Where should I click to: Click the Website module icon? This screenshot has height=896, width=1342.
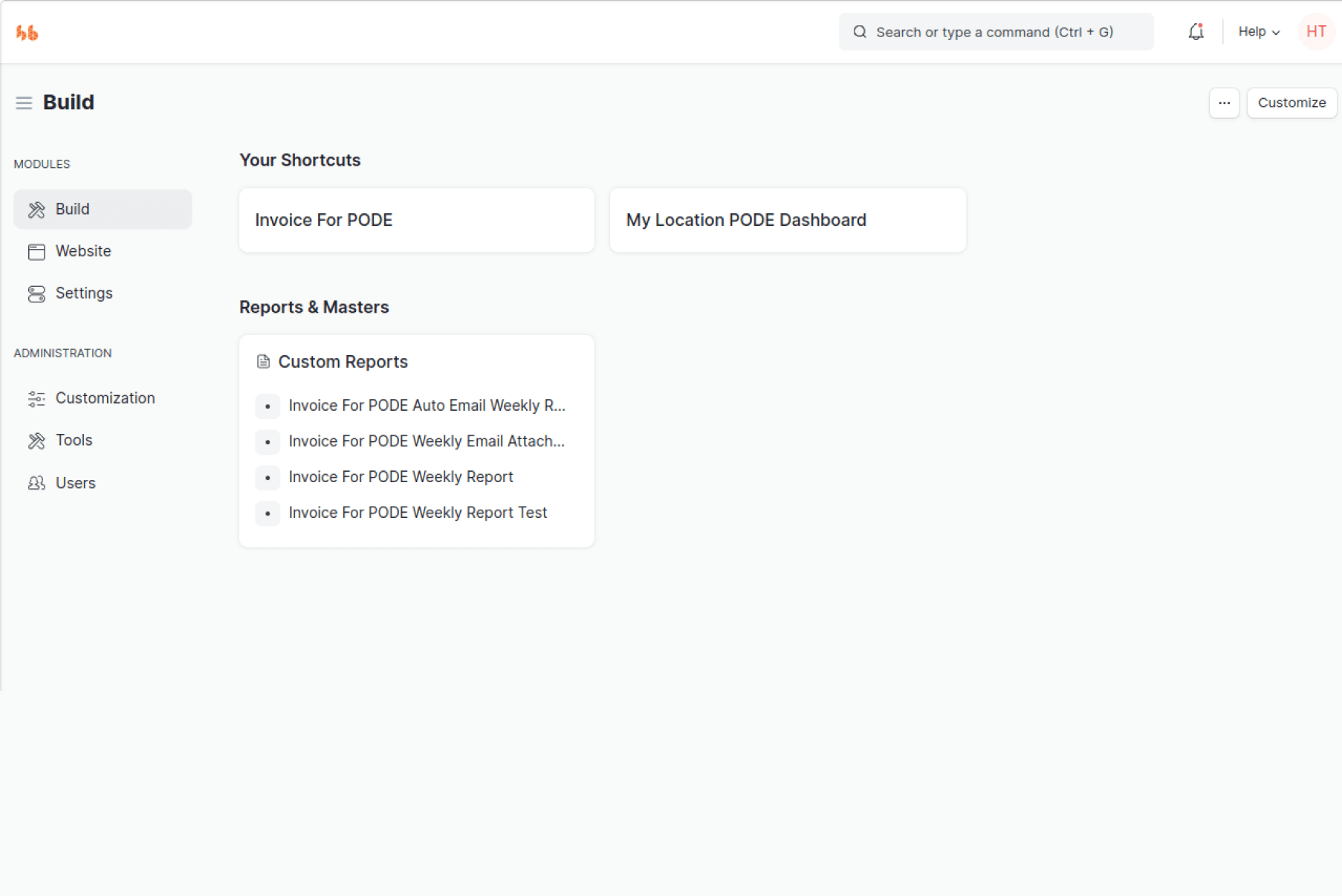coord(36,252)
